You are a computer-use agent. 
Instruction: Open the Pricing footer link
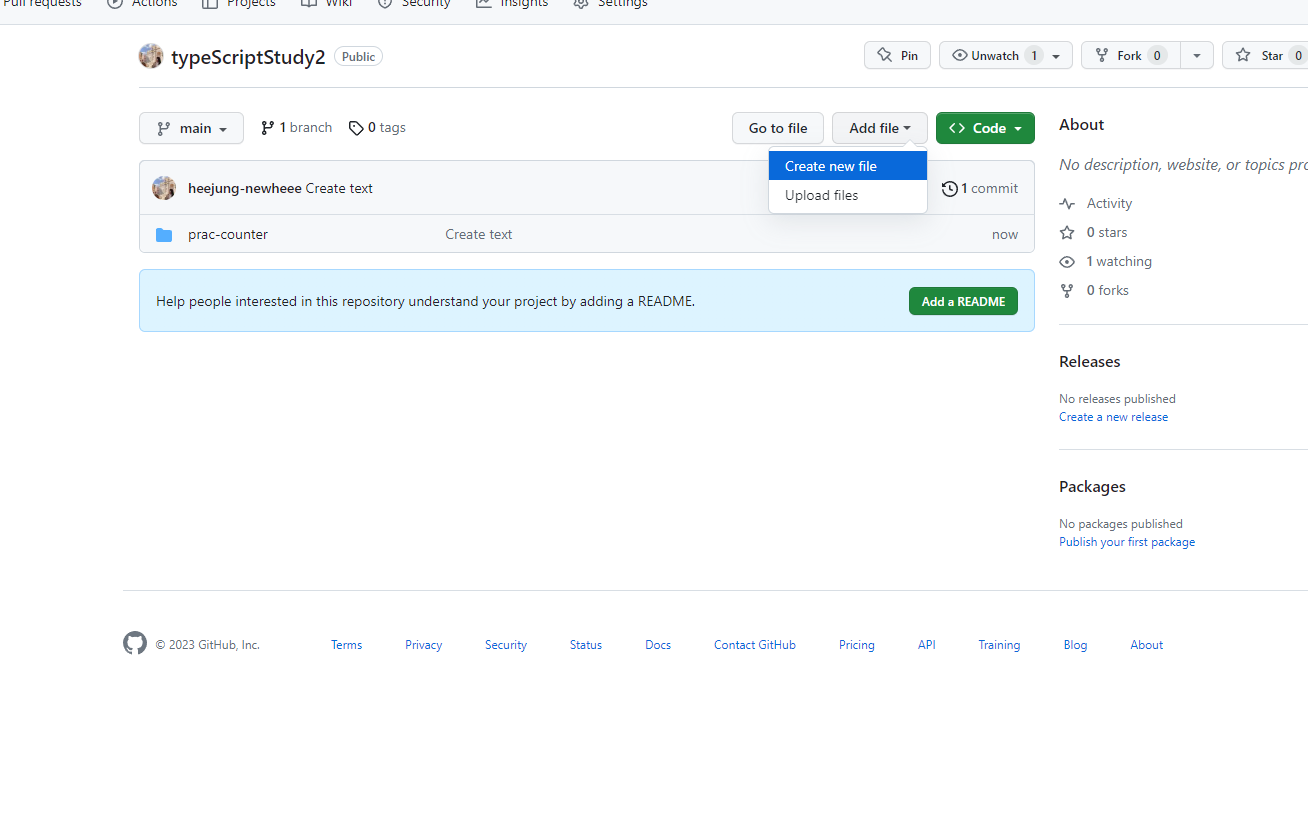(x=857, y=645)
